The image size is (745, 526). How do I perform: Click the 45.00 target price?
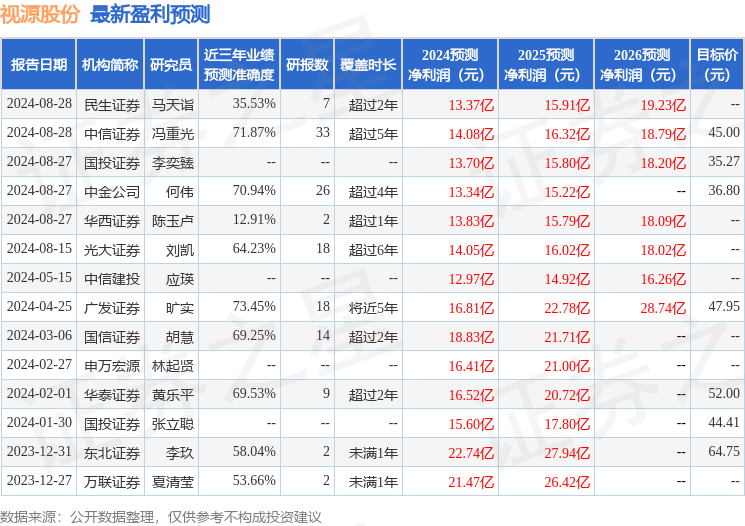pos(724,132)
